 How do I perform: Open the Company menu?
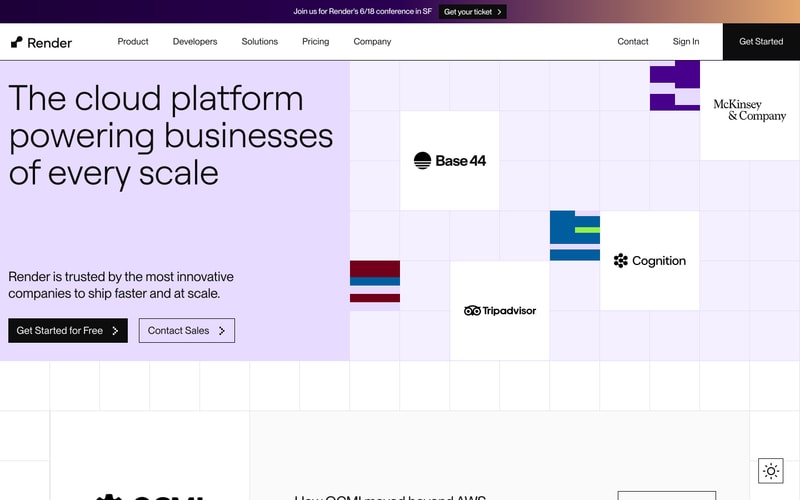pos(372,41)
